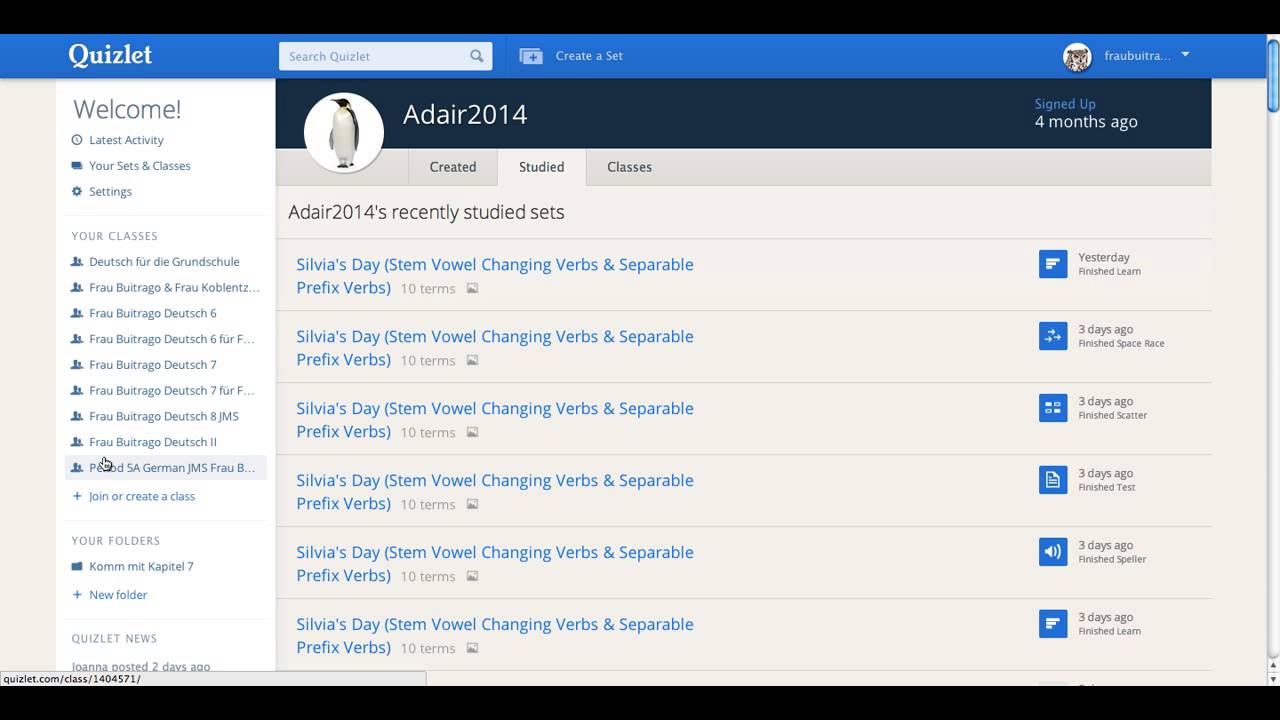Expand the fraubuitra account dropdown arrow

click(x=1185, y=55)
